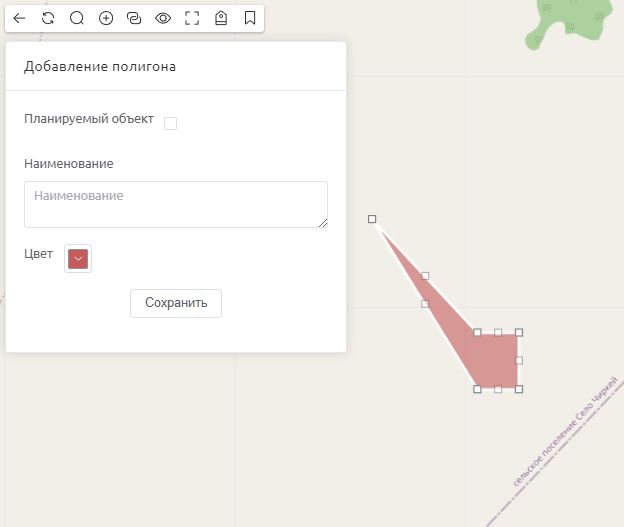Click the add plus-circle icon
624x527 pixels.
(106, 18)
